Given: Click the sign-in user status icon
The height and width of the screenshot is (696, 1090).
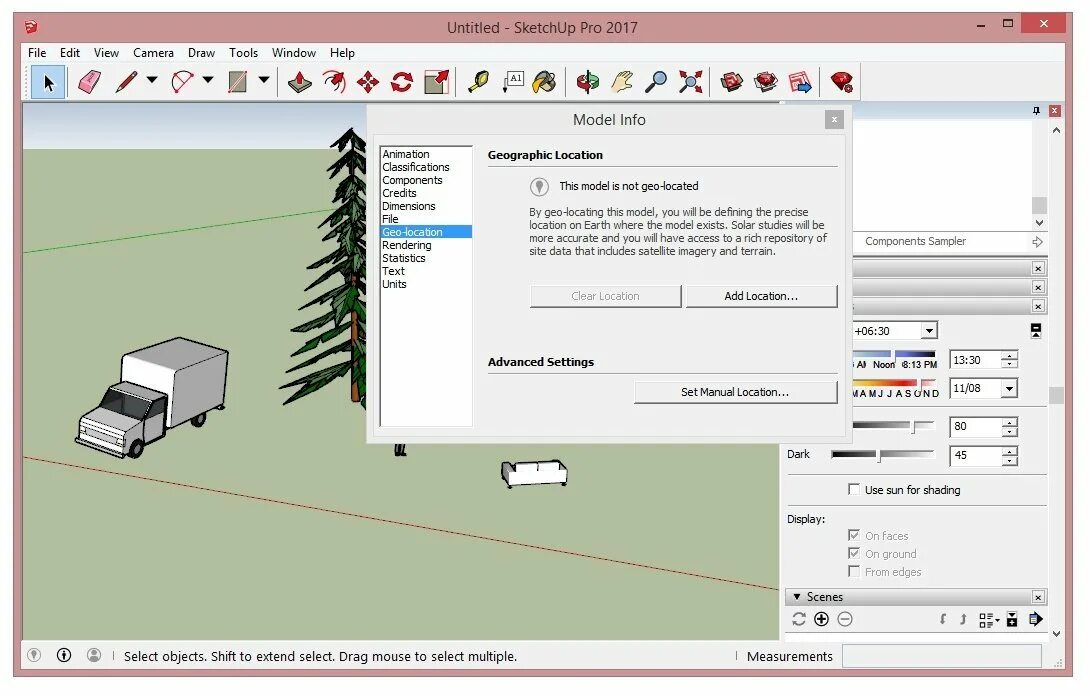Looking at the screenshot, I should coord(94,656).
